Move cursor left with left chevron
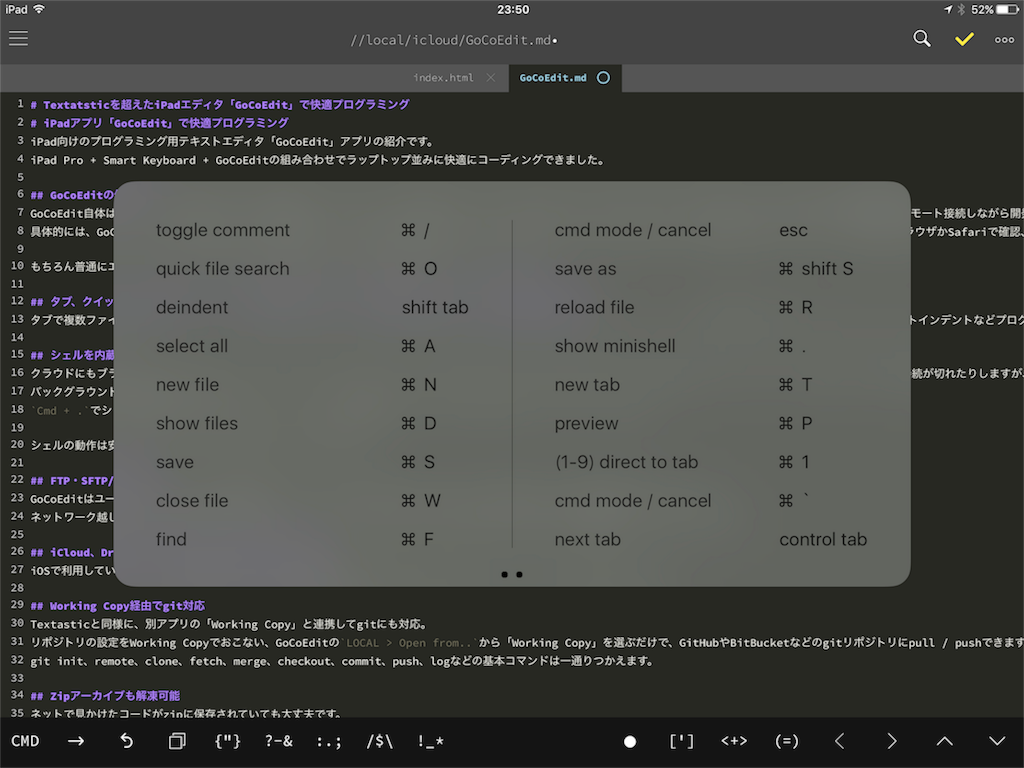 point(840,741)
